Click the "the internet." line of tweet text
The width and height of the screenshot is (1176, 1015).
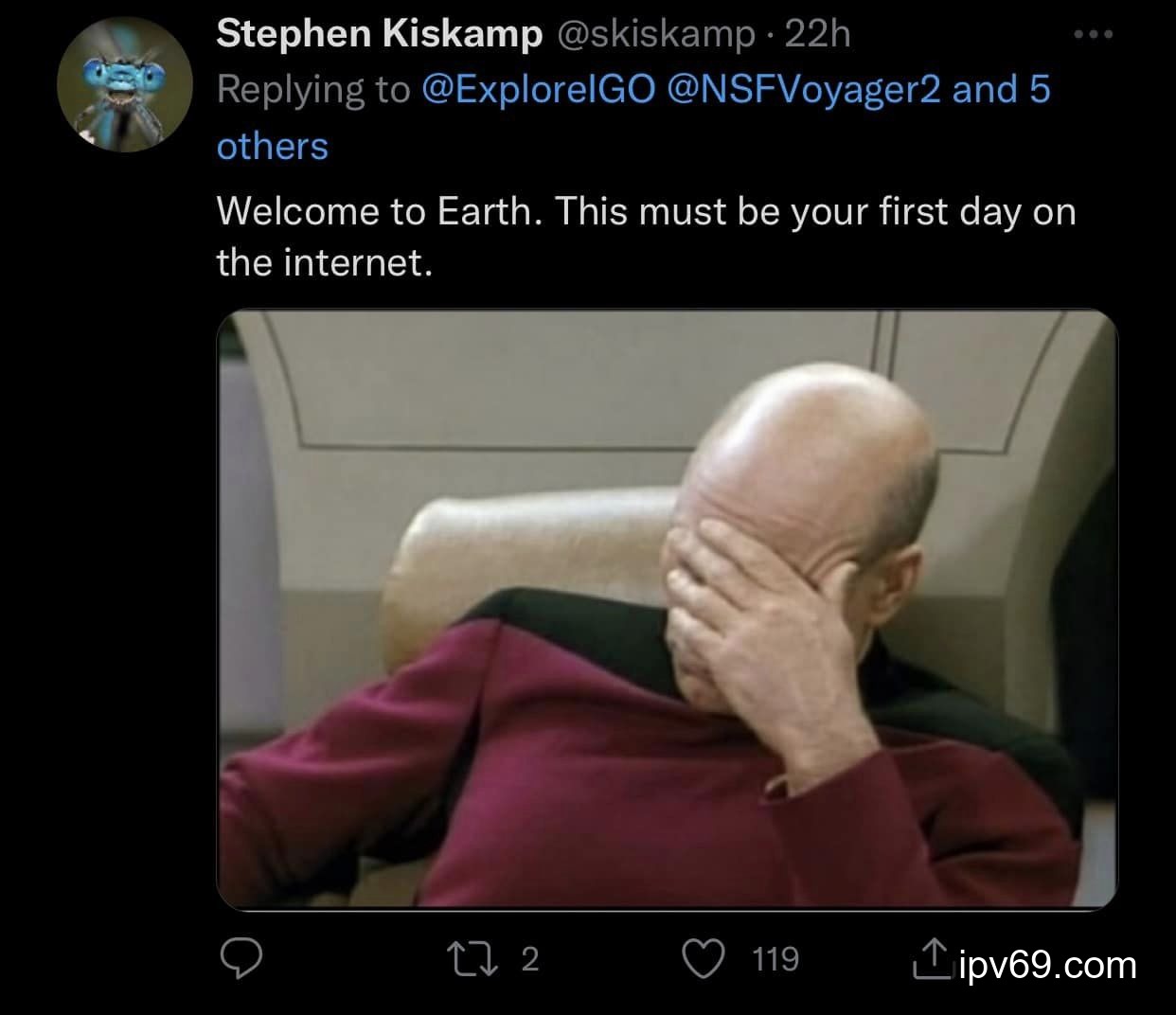324,262
